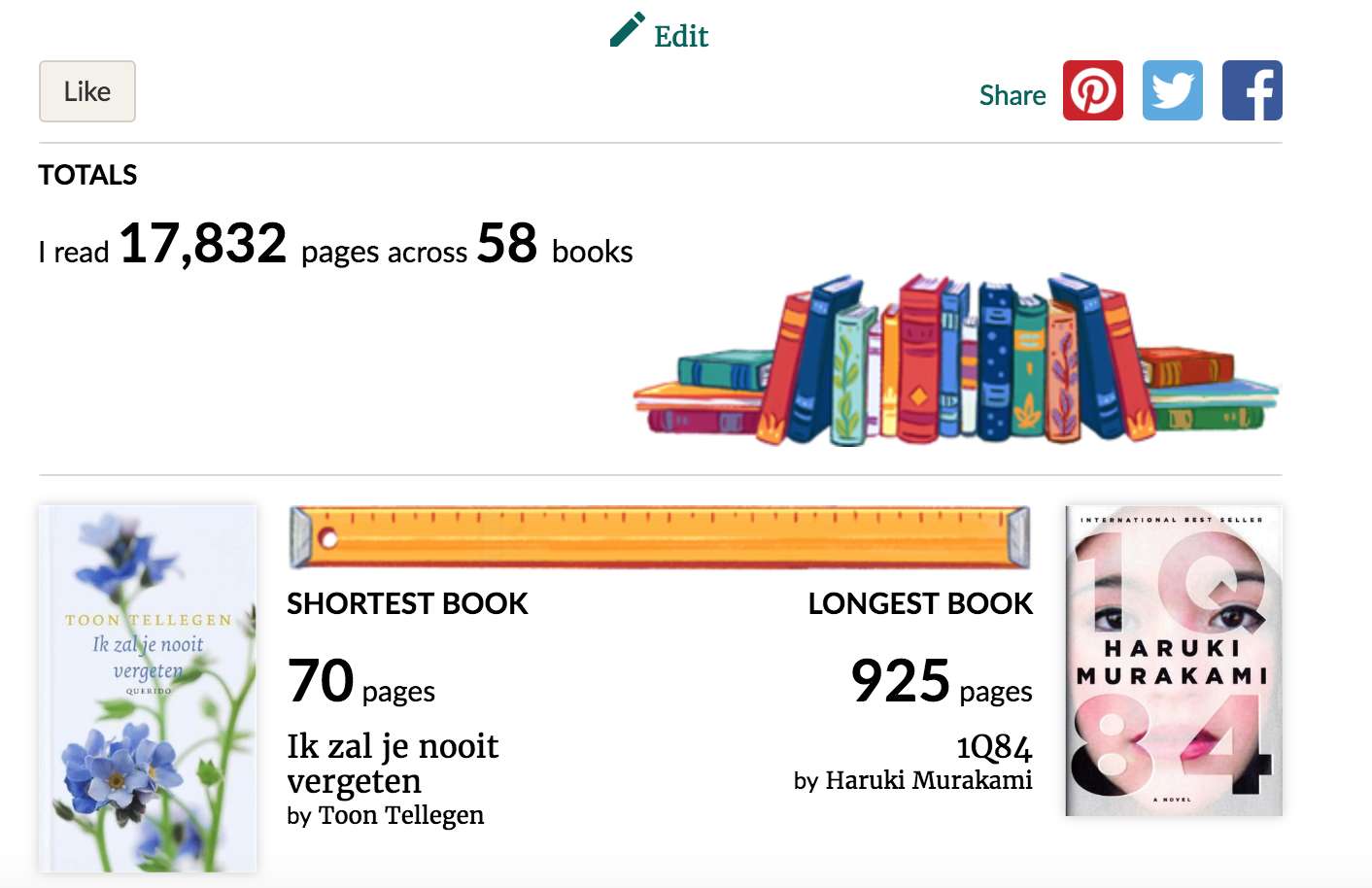Open the 1Q84 book cover
1372x888 pixels.
click(1174, 661)
